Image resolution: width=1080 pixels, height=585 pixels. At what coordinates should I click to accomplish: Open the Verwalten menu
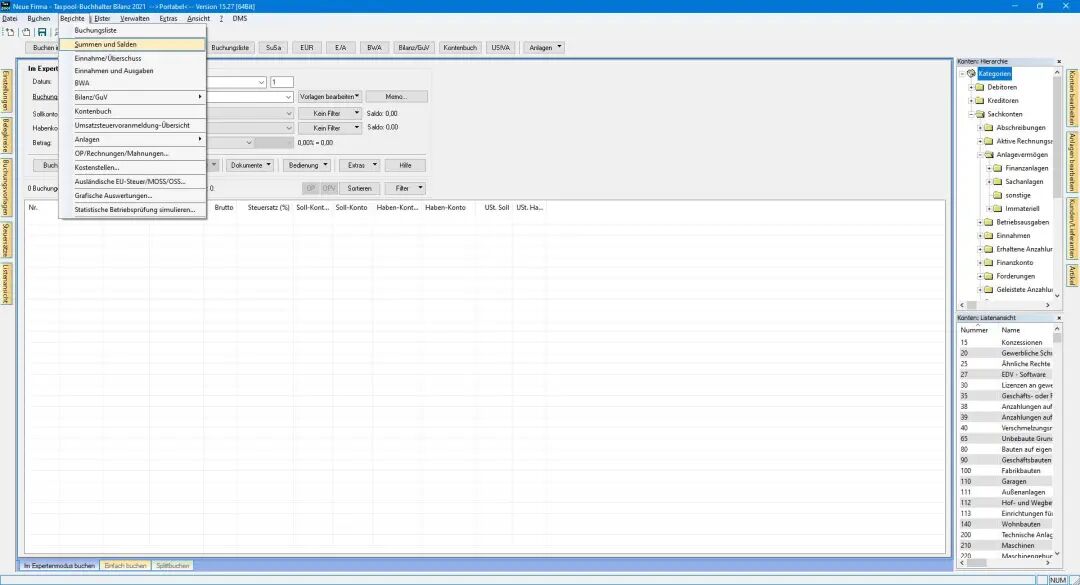[134, 19]
